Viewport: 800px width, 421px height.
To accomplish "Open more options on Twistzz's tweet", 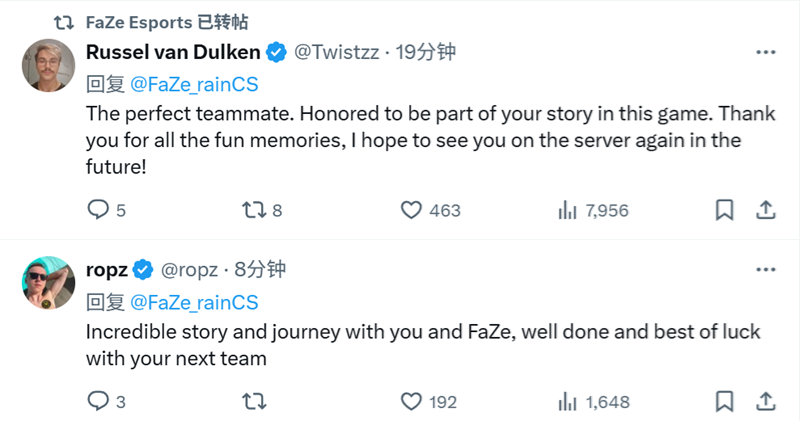I will click(765, 52).
